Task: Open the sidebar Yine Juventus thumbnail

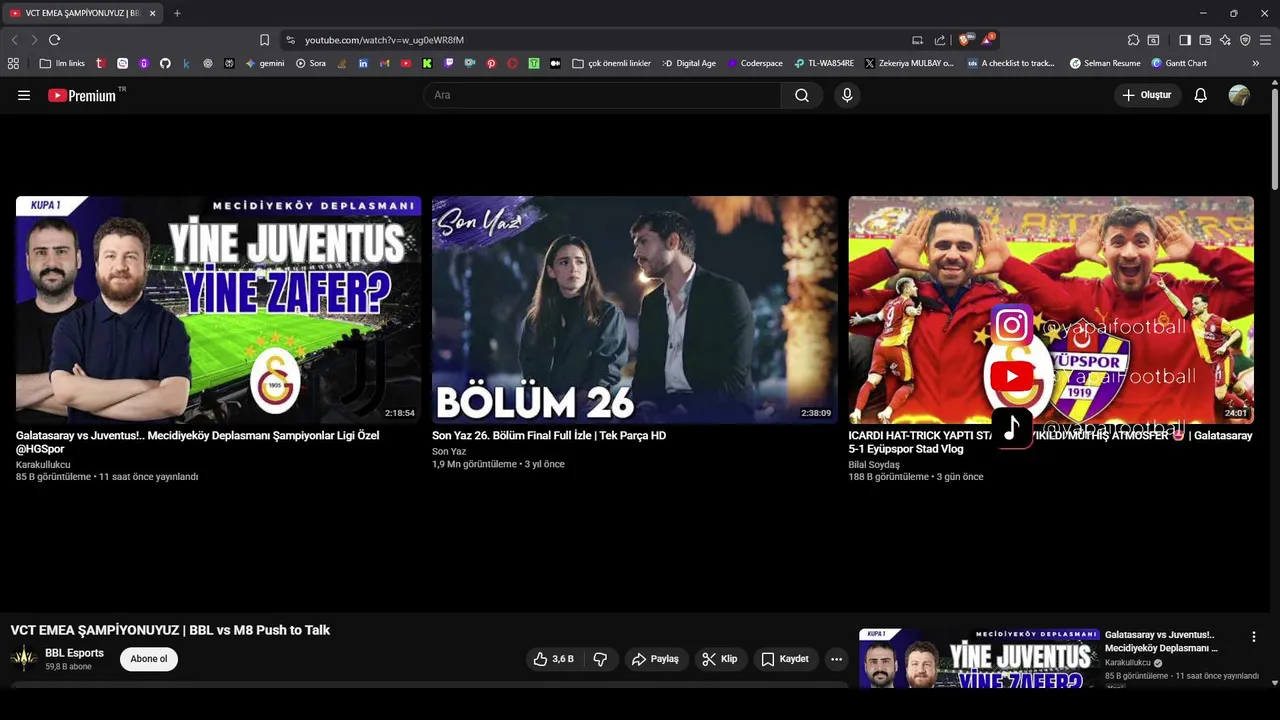Action: [x=979, y=658]
